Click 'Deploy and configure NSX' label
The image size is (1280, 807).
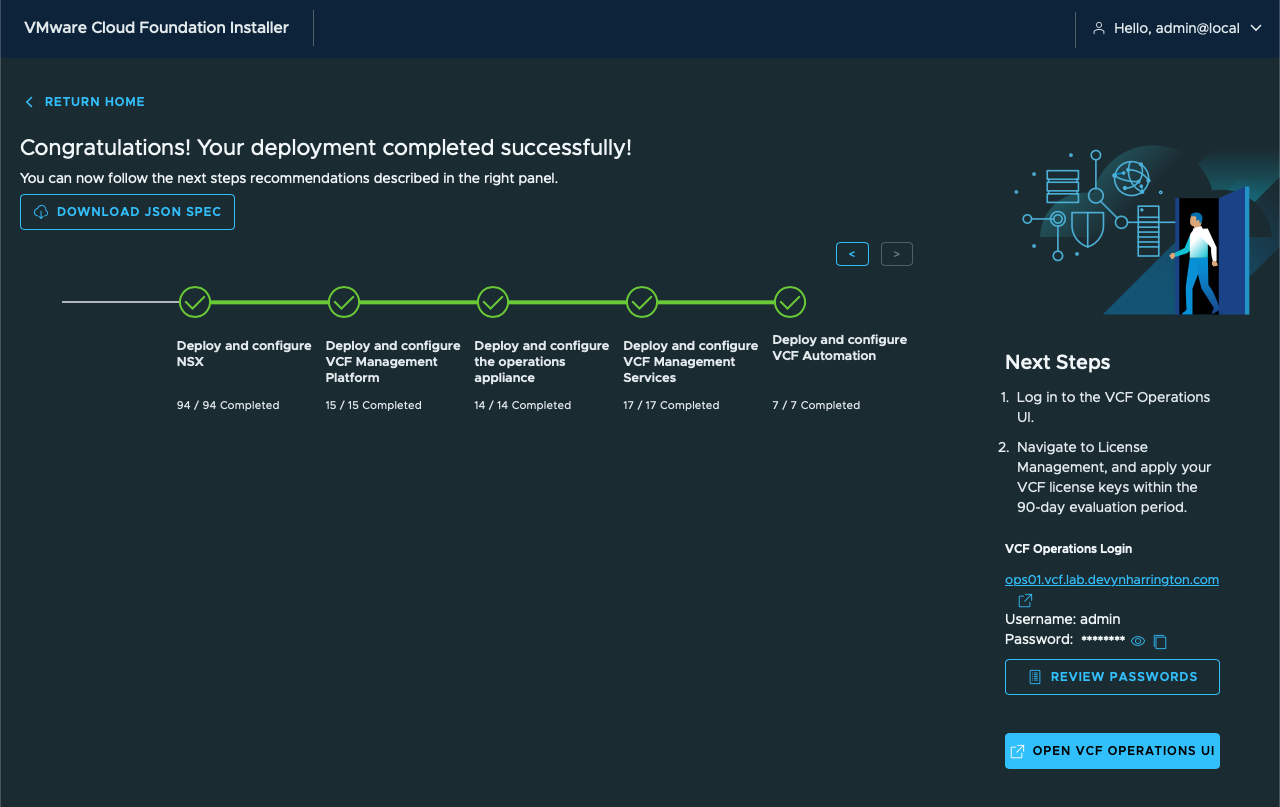[x=244, y=353]
